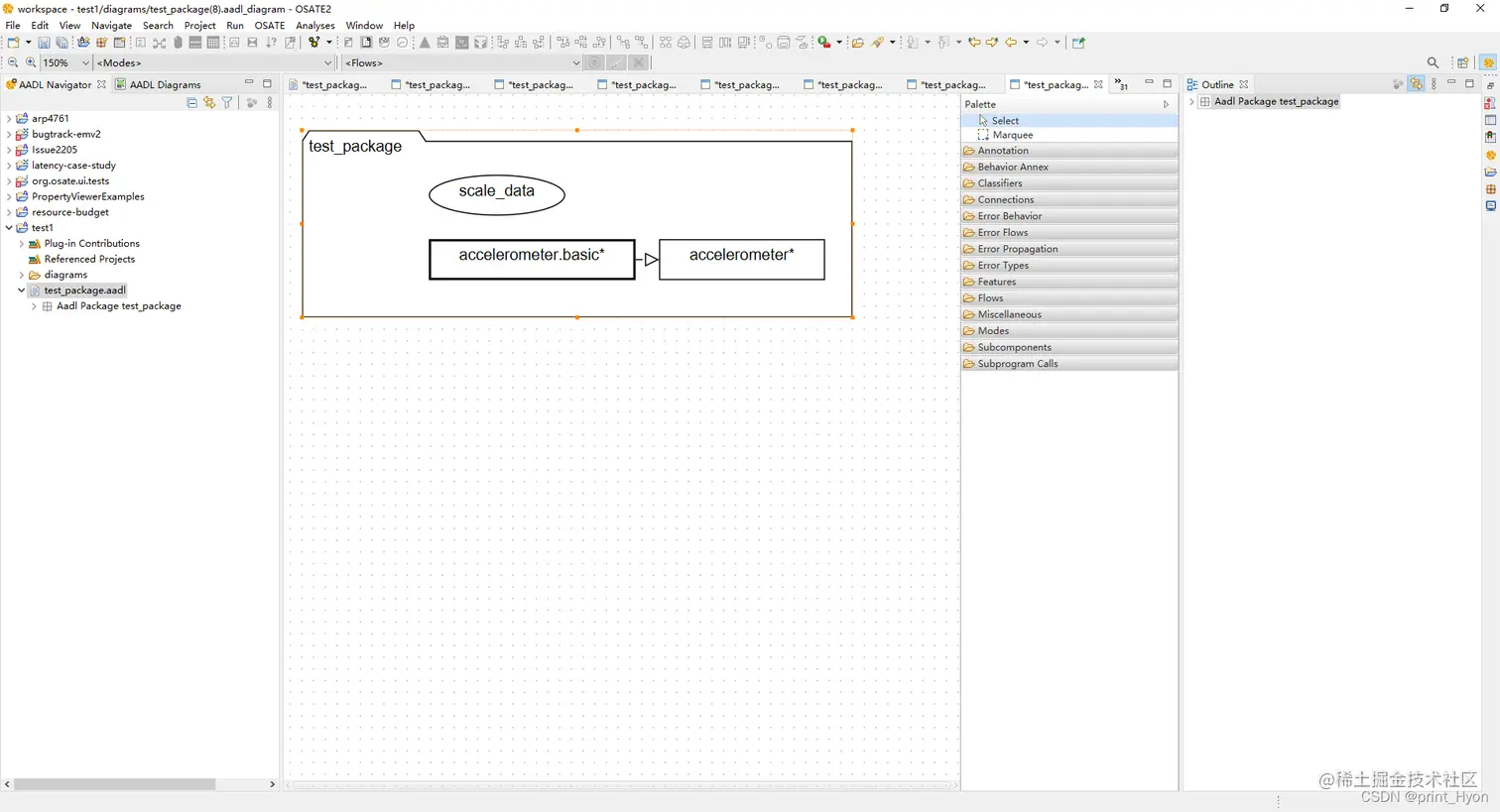Switch to the AADL Diagrams tab
The image size is (1500, 812).
pyautogui.click(x=159, y=84)
